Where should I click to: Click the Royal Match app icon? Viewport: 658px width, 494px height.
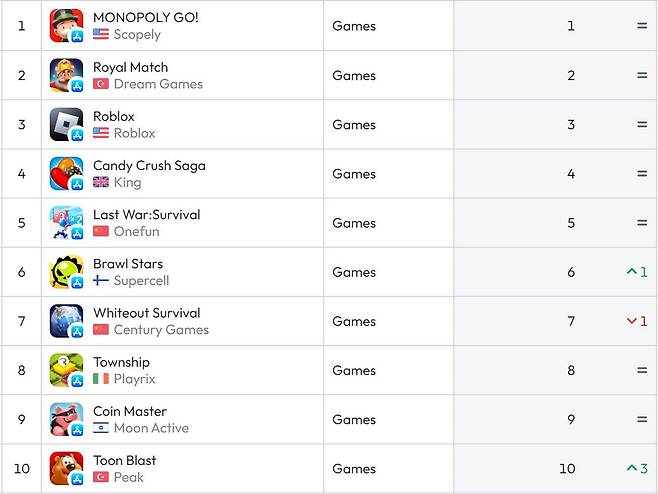click(x=66, y=75)
